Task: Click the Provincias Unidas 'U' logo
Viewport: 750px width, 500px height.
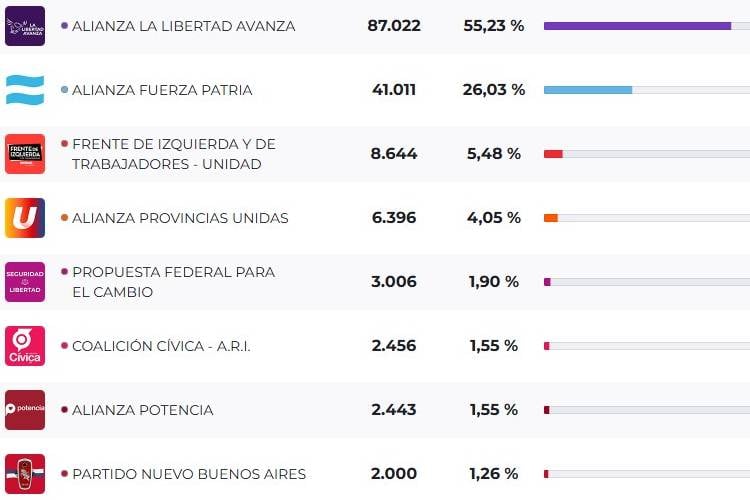Action: coord(25,218)
